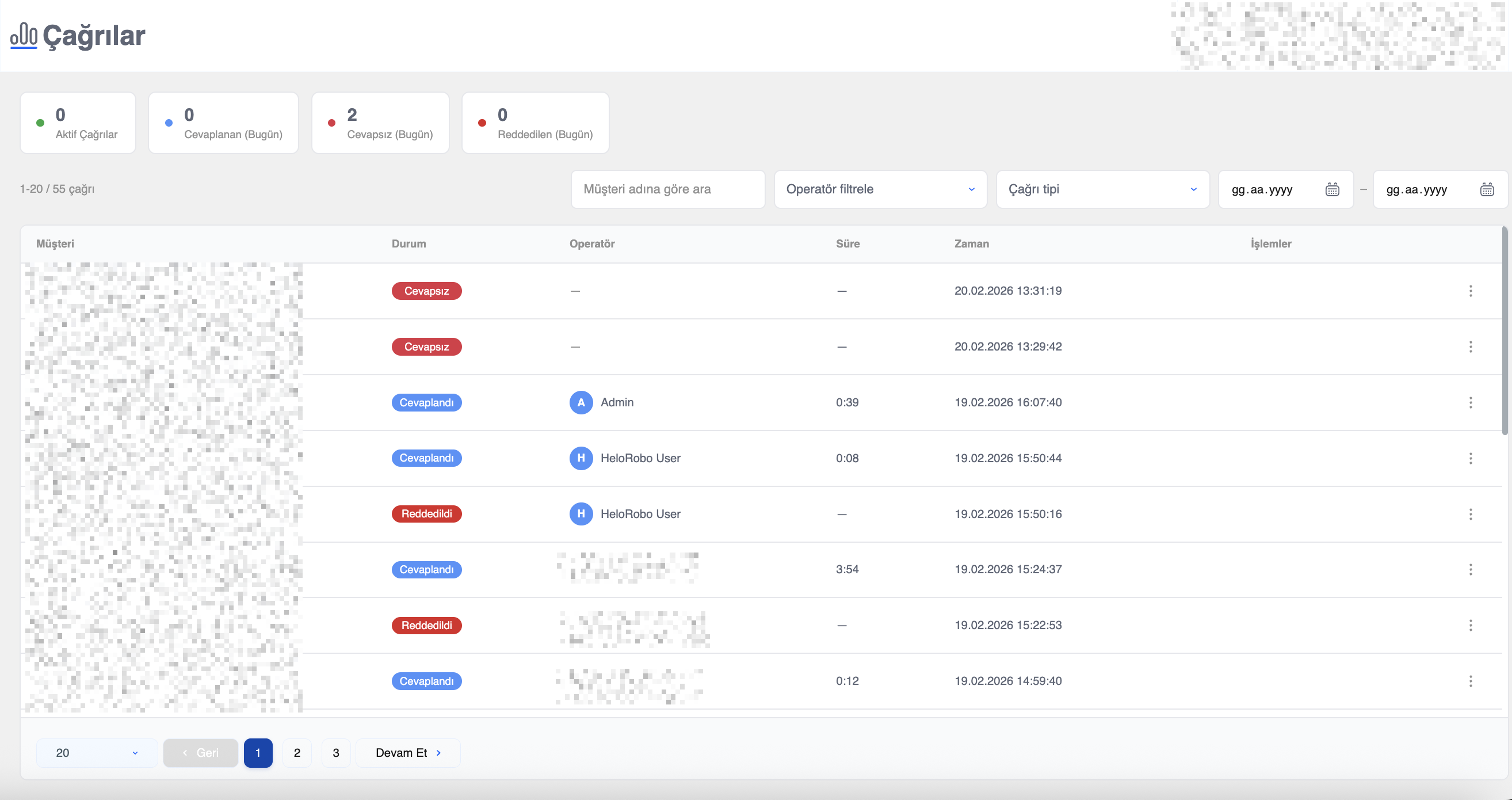Viewport: 1512px width, 800px height.
Task: Open three-dot menu for 15:50:44 call
Action: [x=1471, y=458]
